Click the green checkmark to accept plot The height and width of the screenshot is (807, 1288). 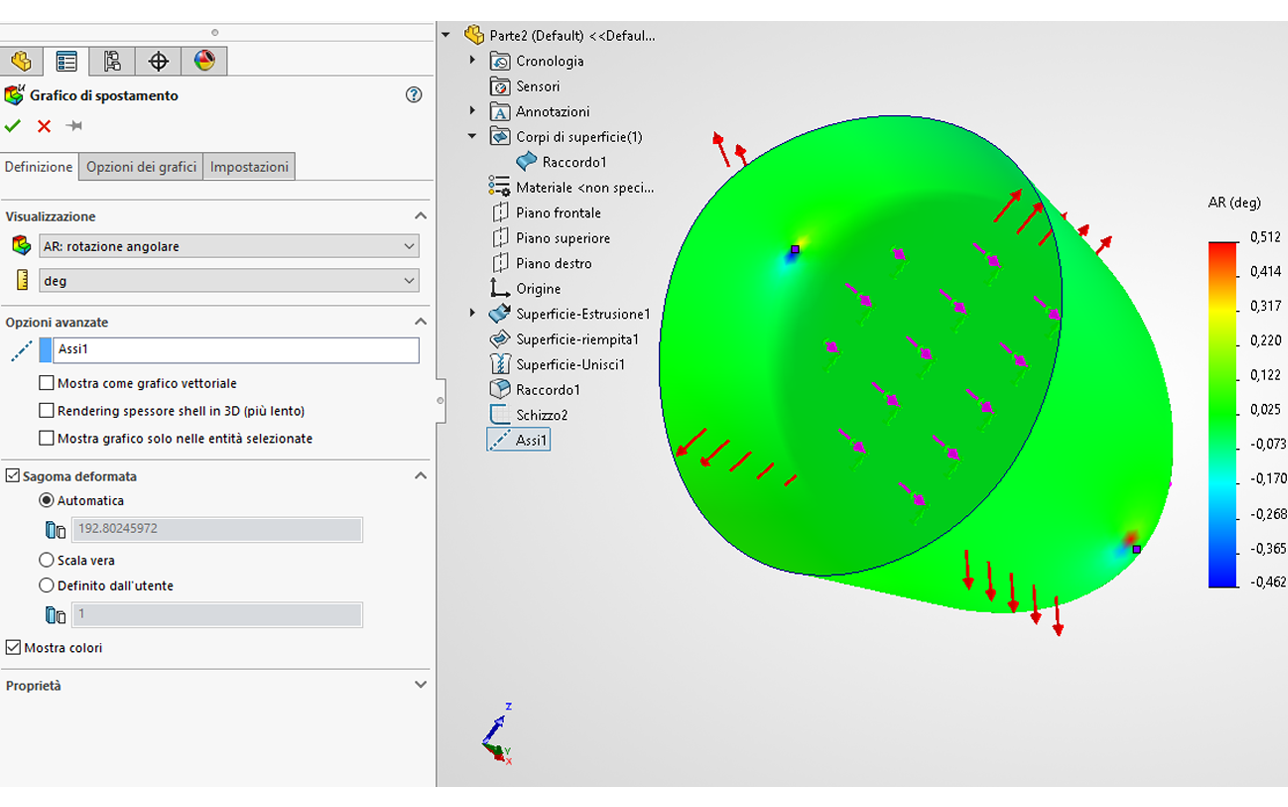click(x=13, y=126)
